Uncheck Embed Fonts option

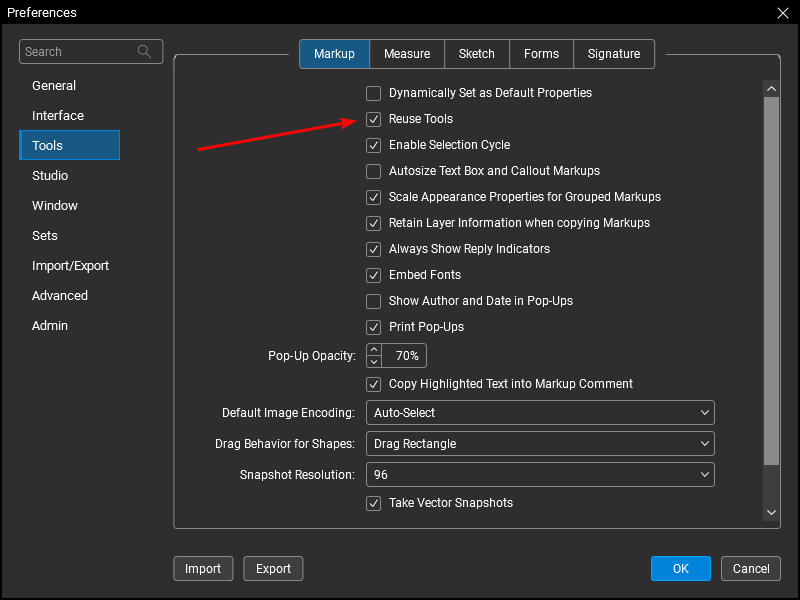[x=373, y=276]
